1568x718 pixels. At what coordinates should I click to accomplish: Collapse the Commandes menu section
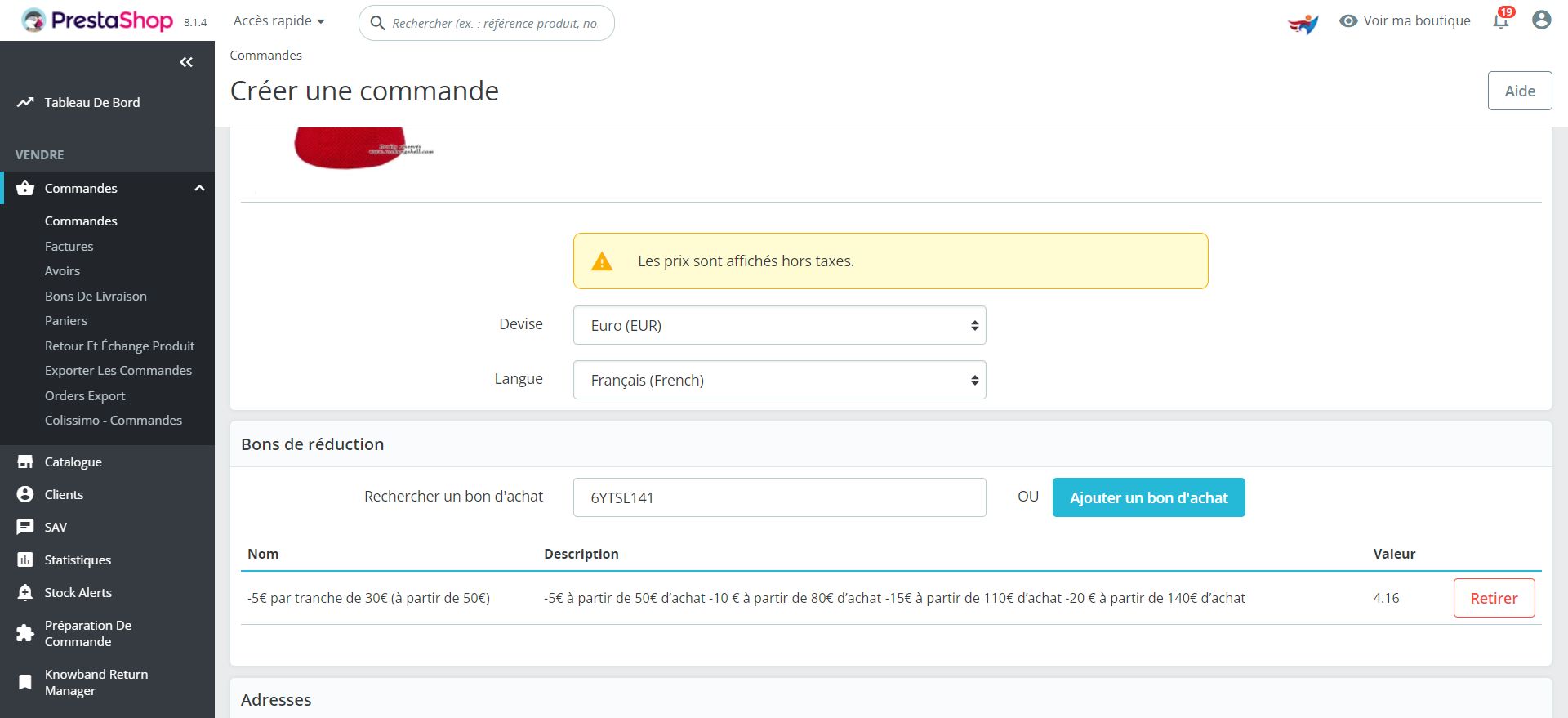click(199, 188)
